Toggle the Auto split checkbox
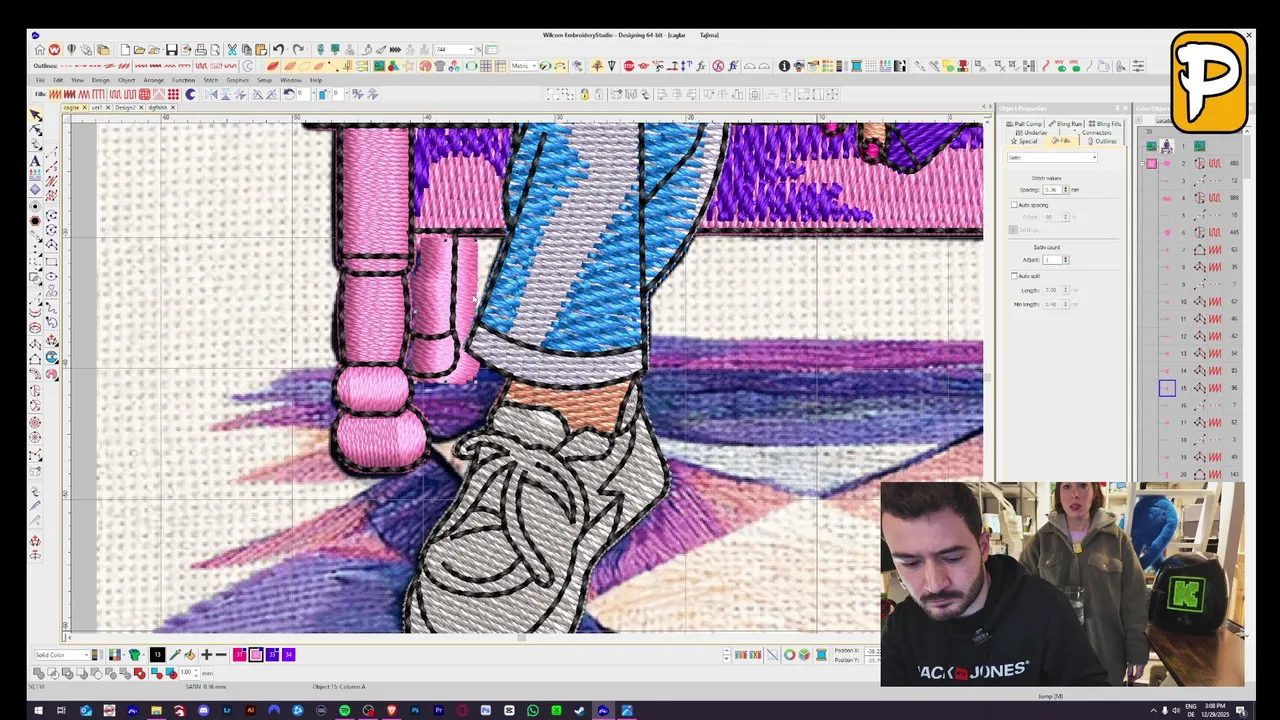 (1014, 276)
